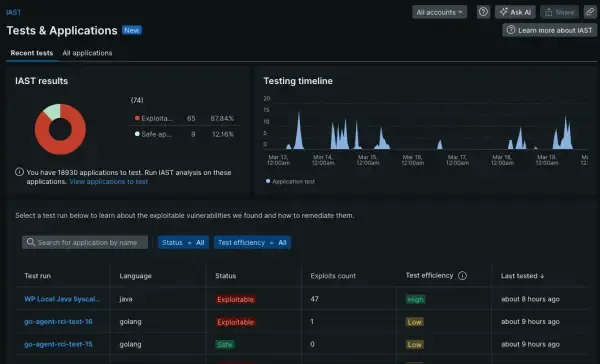Click the about 8 hours ago cell

coord(530,299)
